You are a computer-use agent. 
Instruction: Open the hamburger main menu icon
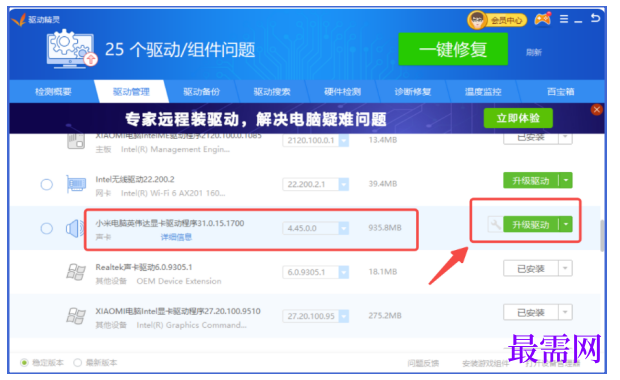click(x=564, y=19)
